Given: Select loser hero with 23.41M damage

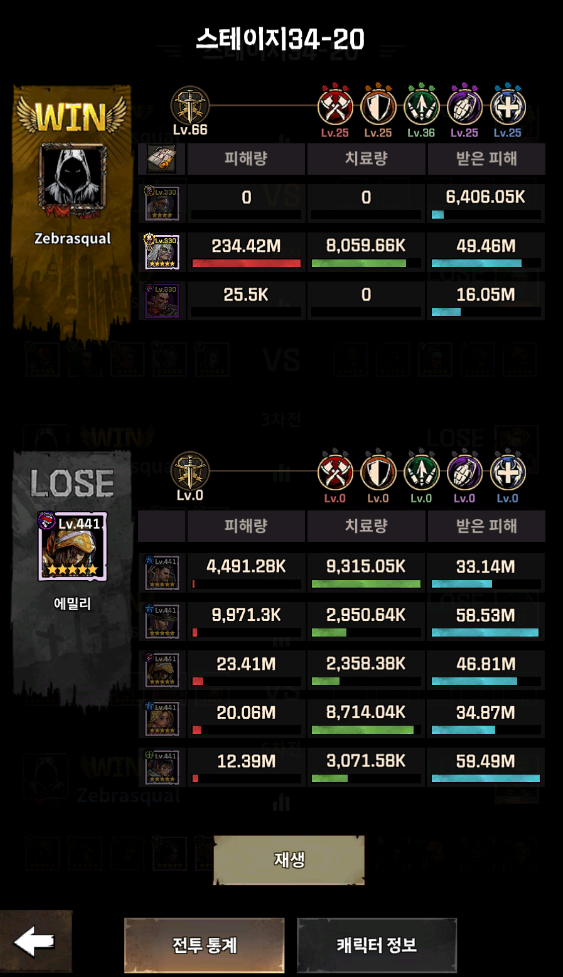Looking at the screenshot, I should click(x=162, y=669).
